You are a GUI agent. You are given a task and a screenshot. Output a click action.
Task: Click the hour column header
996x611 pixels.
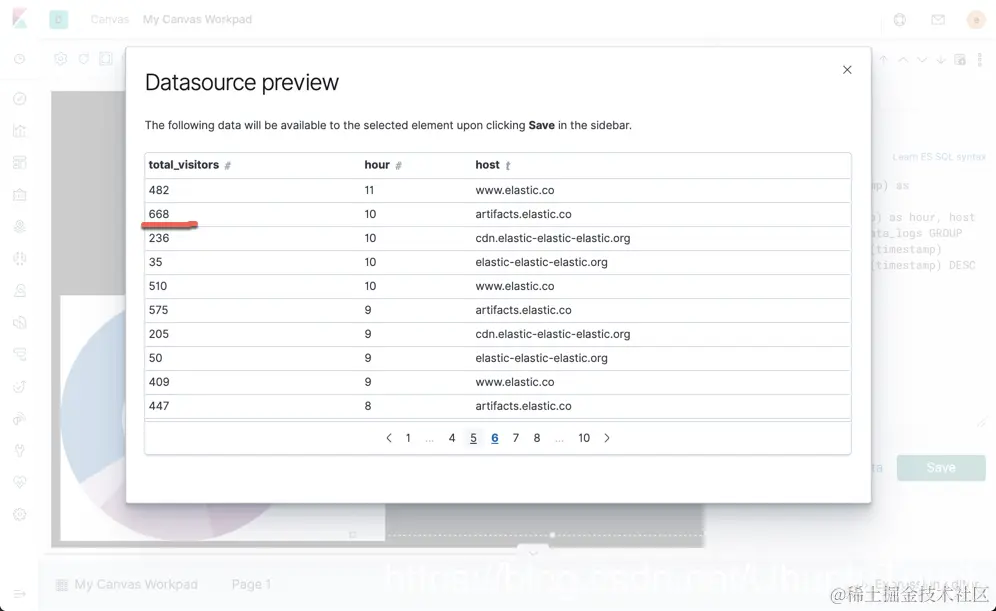(x=377, y=164)
